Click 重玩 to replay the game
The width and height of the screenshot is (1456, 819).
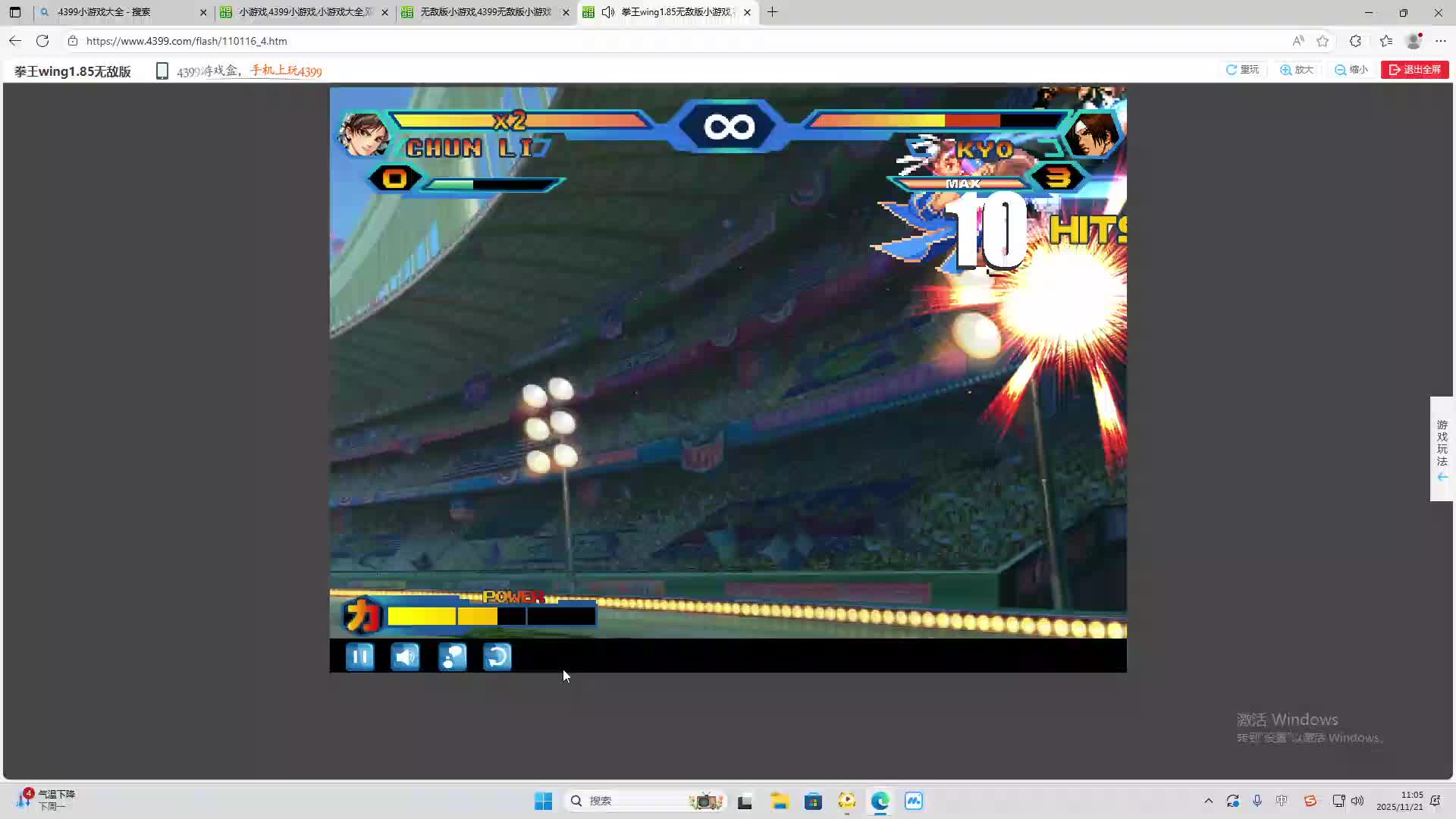[x=1242, y=70]
